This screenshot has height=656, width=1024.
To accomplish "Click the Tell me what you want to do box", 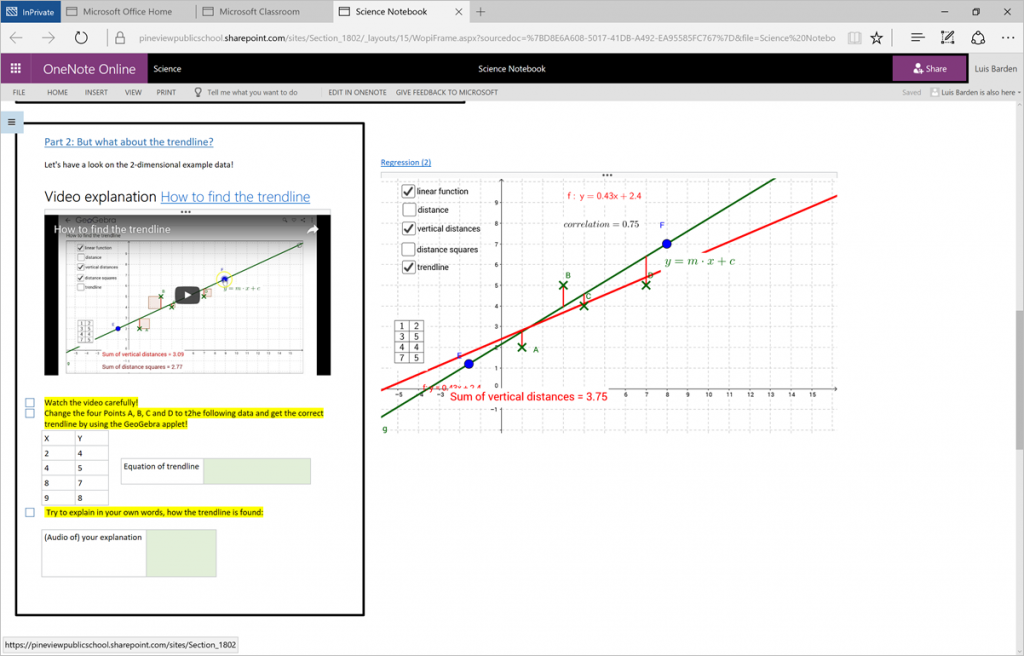I will (x=252, y=93).
